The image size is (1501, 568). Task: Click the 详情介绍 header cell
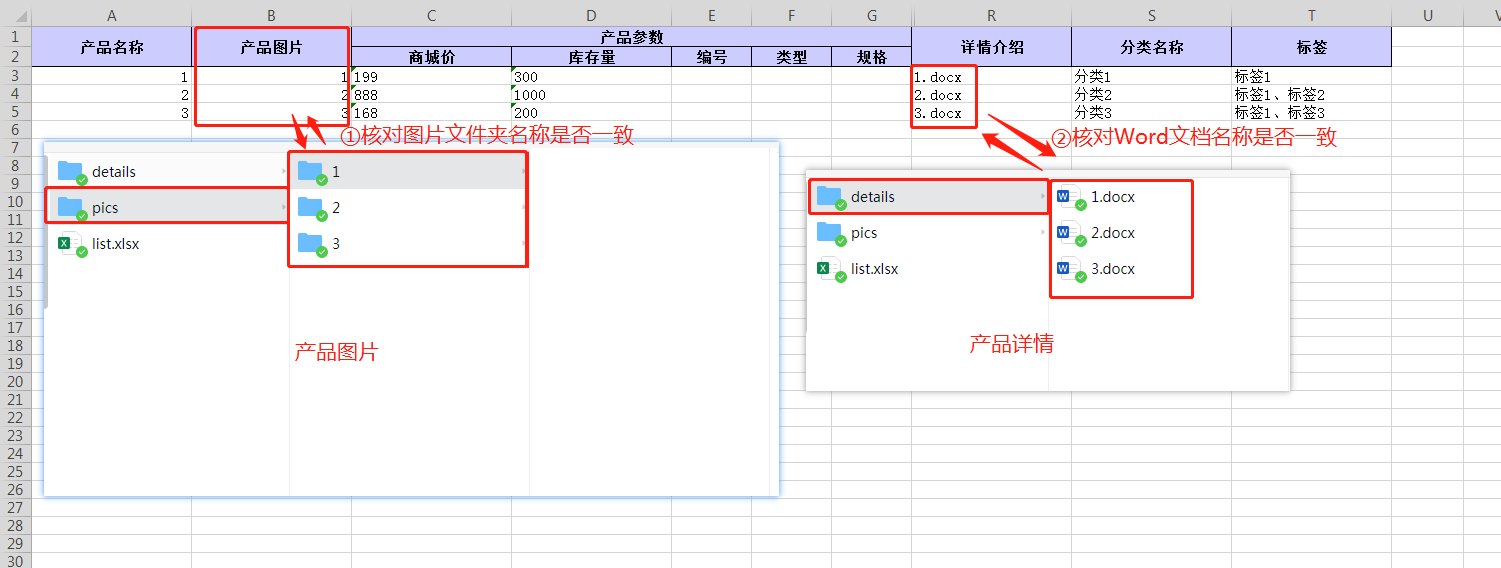tap(991, 46)
